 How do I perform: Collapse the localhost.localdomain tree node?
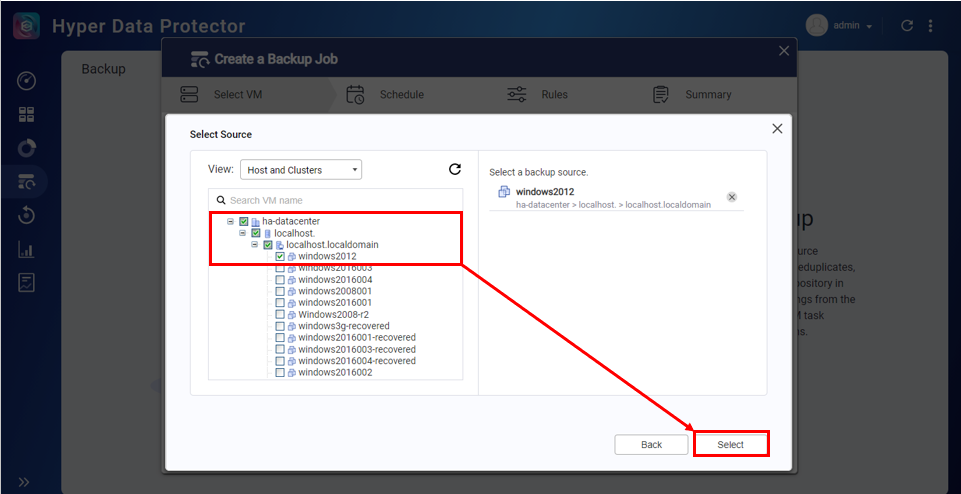pyautogui.click(x=255, y=245)
